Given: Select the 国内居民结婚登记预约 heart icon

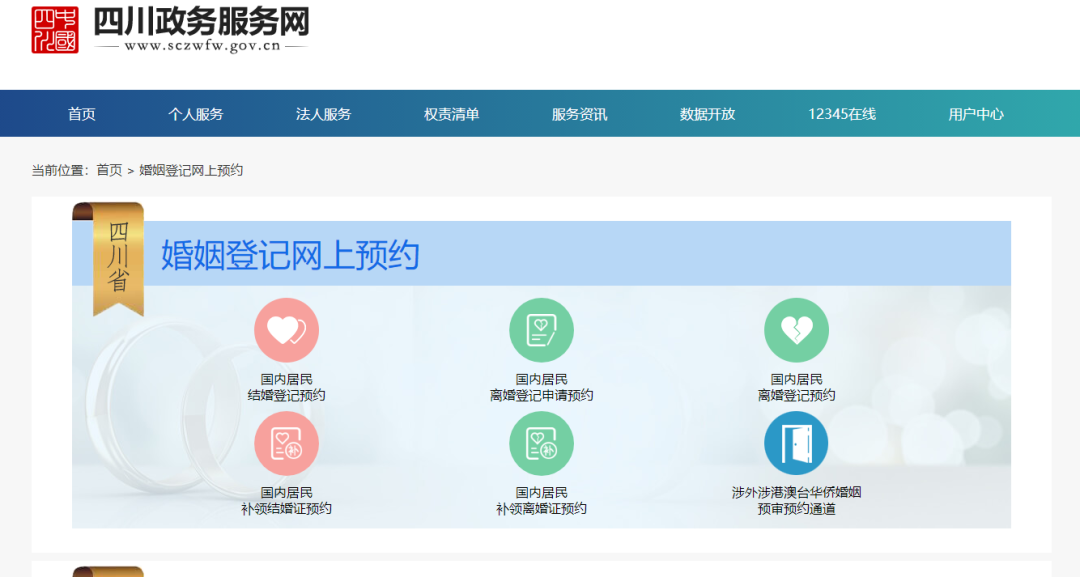Looking at the screenshot, I should pos(288,329).
